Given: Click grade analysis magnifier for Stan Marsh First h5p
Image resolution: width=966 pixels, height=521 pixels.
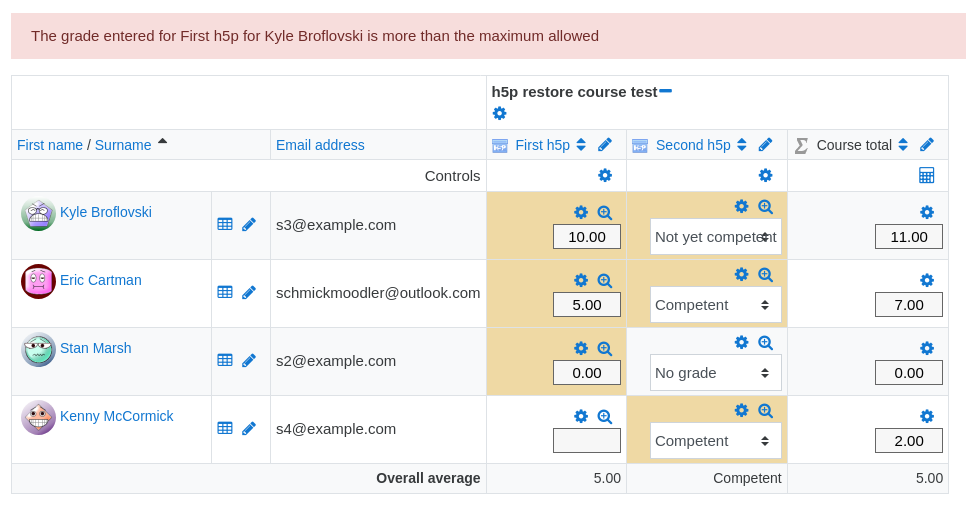Looking at the screenshot, I should 605,349.
